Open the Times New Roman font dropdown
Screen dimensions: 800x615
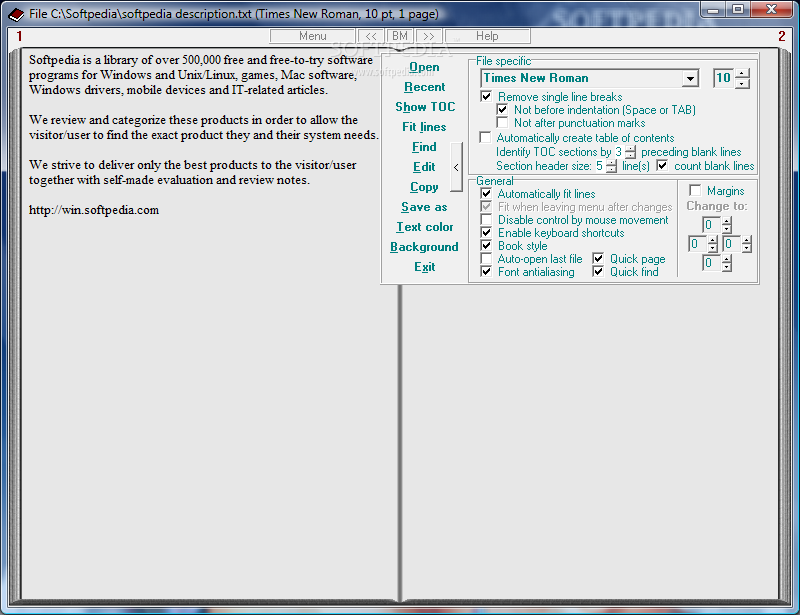click(x=690, y=79)
